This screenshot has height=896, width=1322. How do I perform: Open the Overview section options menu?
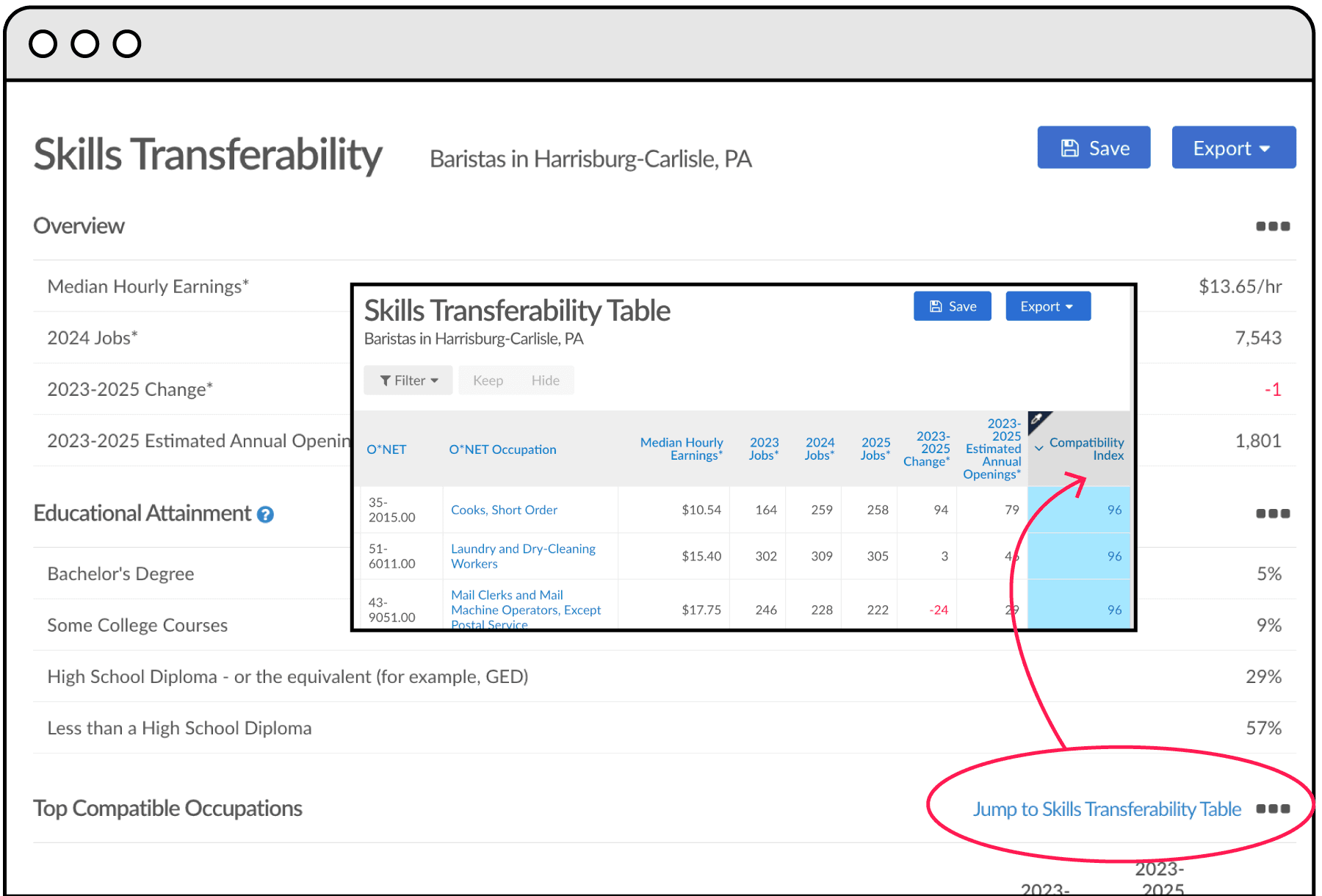point(1273,226)
